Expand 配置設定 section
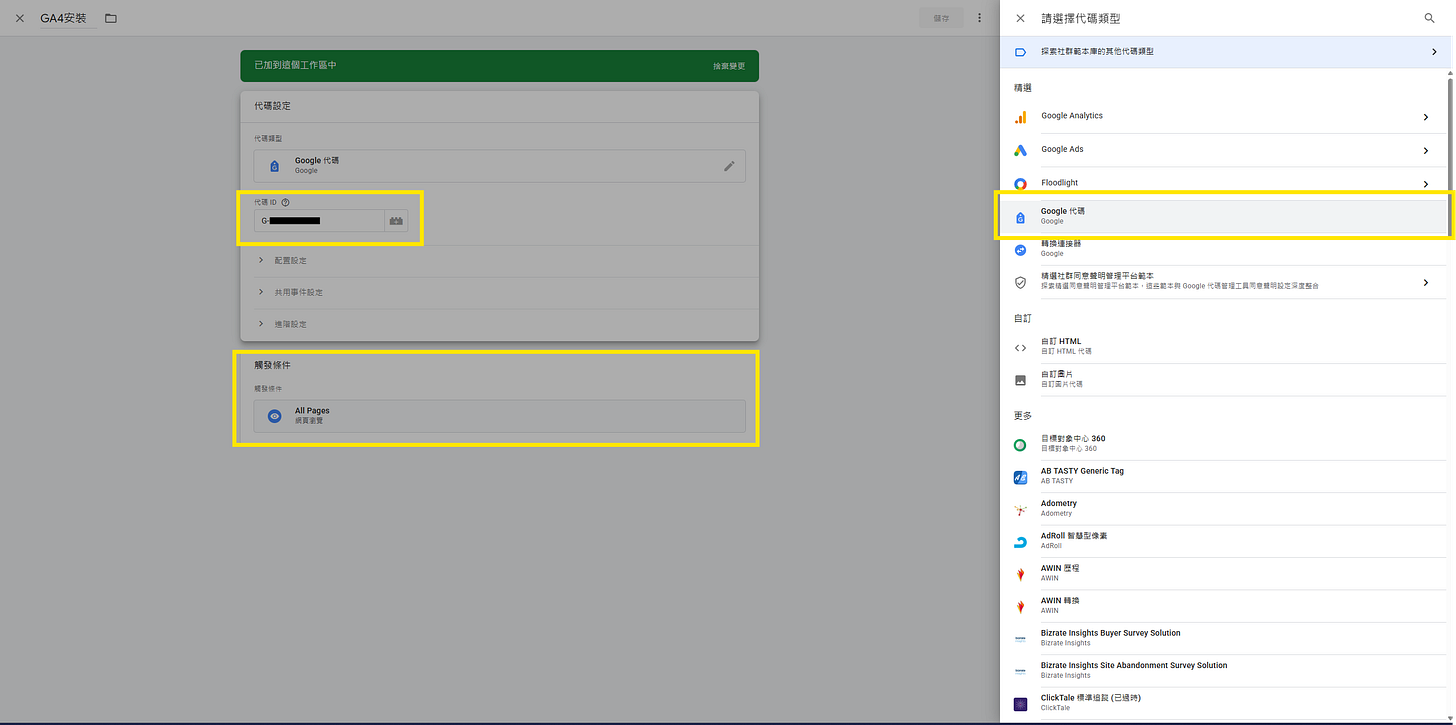 [499, 261]
